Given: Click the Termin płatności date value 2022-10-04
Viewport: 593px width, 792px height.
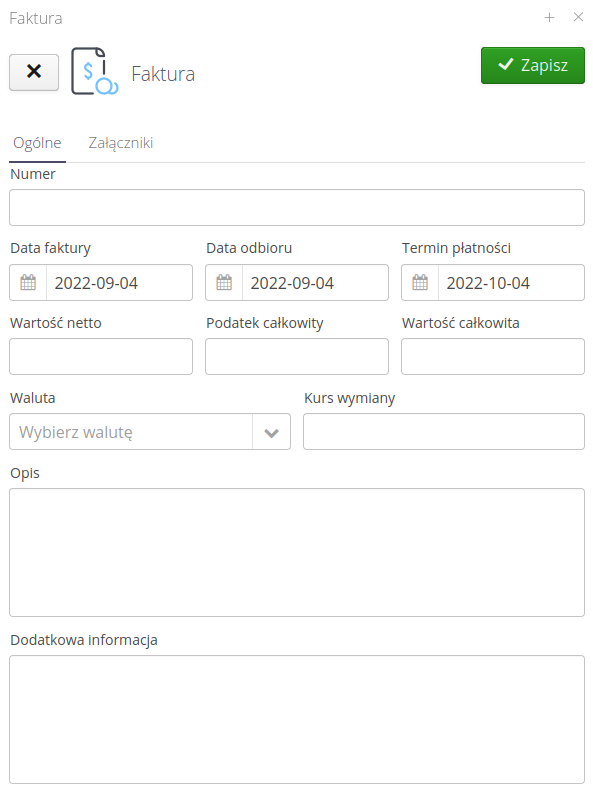Looking at the screenshot, I should point(488,283).
